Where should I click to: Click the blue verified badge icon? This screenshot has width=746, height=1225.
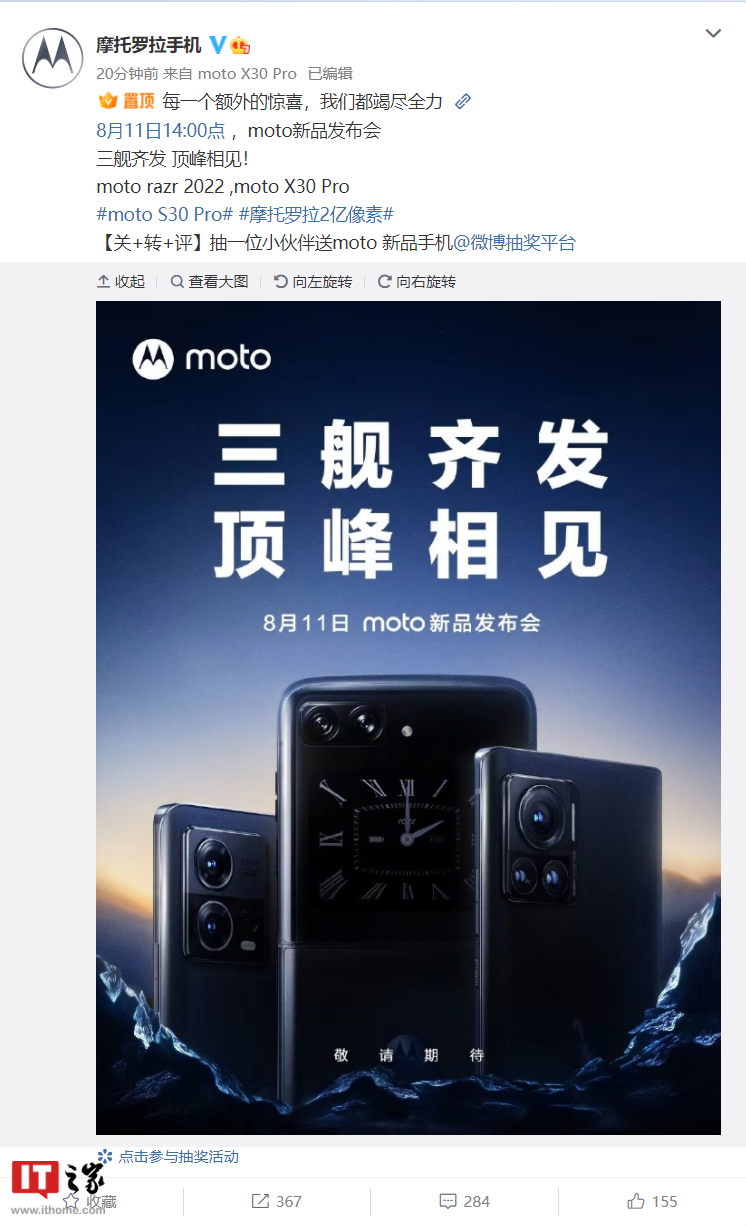coord(217,44)
